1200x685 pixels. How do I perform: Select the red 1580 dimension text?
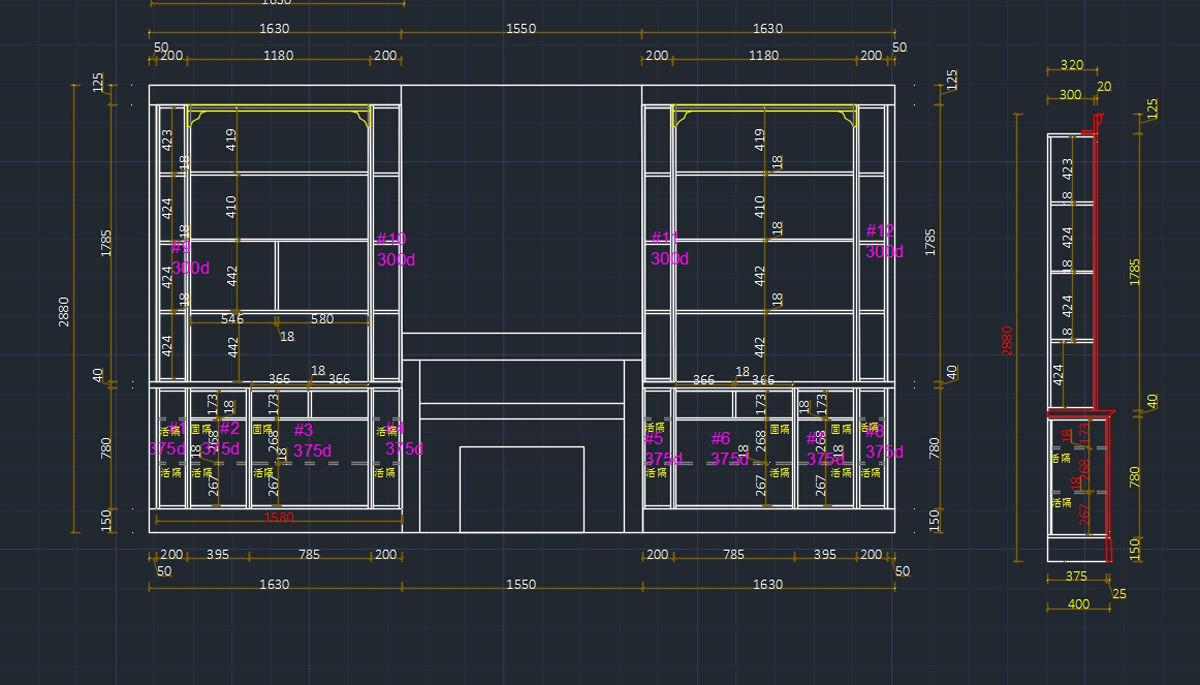(278, 517)
